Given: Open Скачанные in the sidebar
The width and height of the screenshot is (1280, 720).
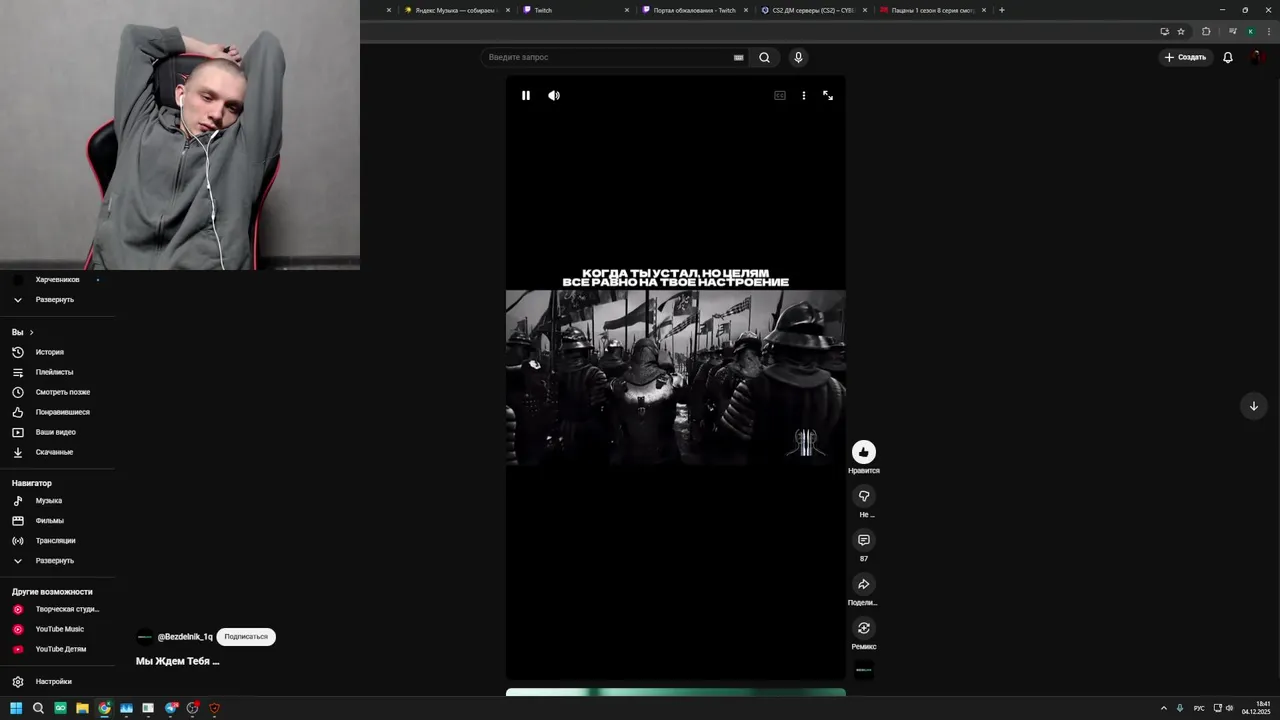Looking at the screenshot, I should click(56, 452).
